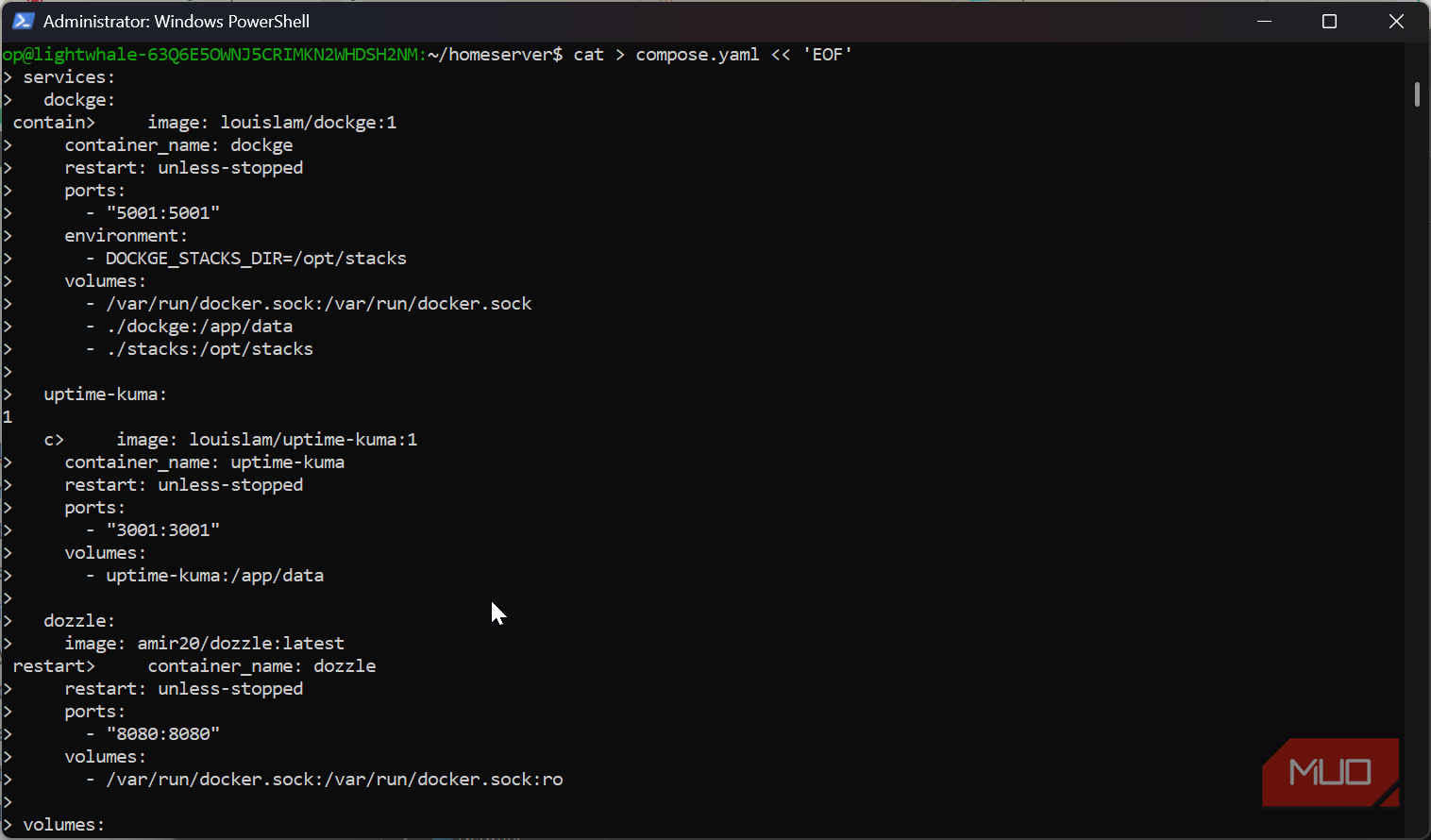
Task: Click the '"5001:5001"' port mapping
Action: tap(162, 213)
